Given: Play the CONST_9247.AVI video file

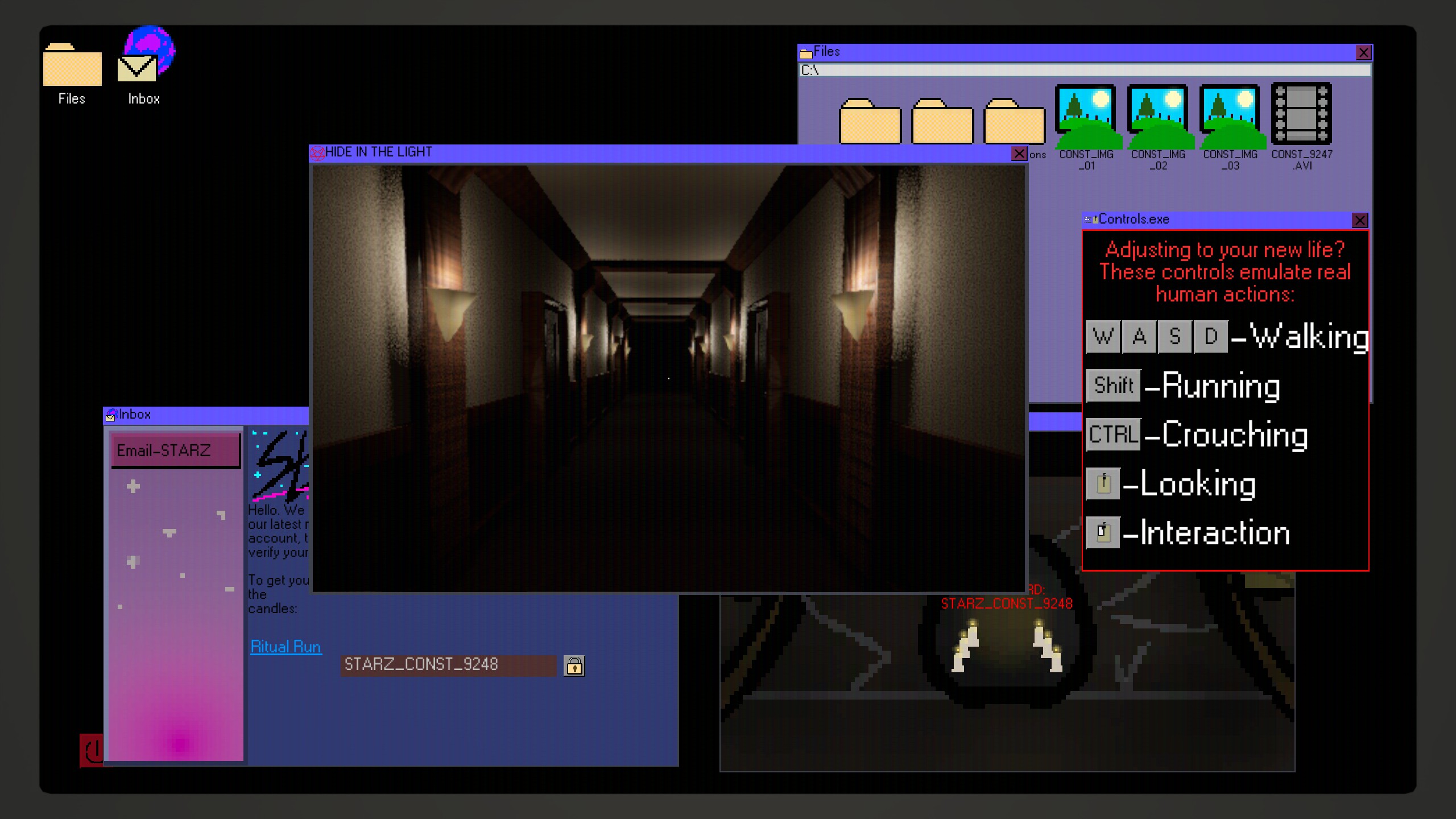Looking at the screenshot, I should click(1301, 114).
